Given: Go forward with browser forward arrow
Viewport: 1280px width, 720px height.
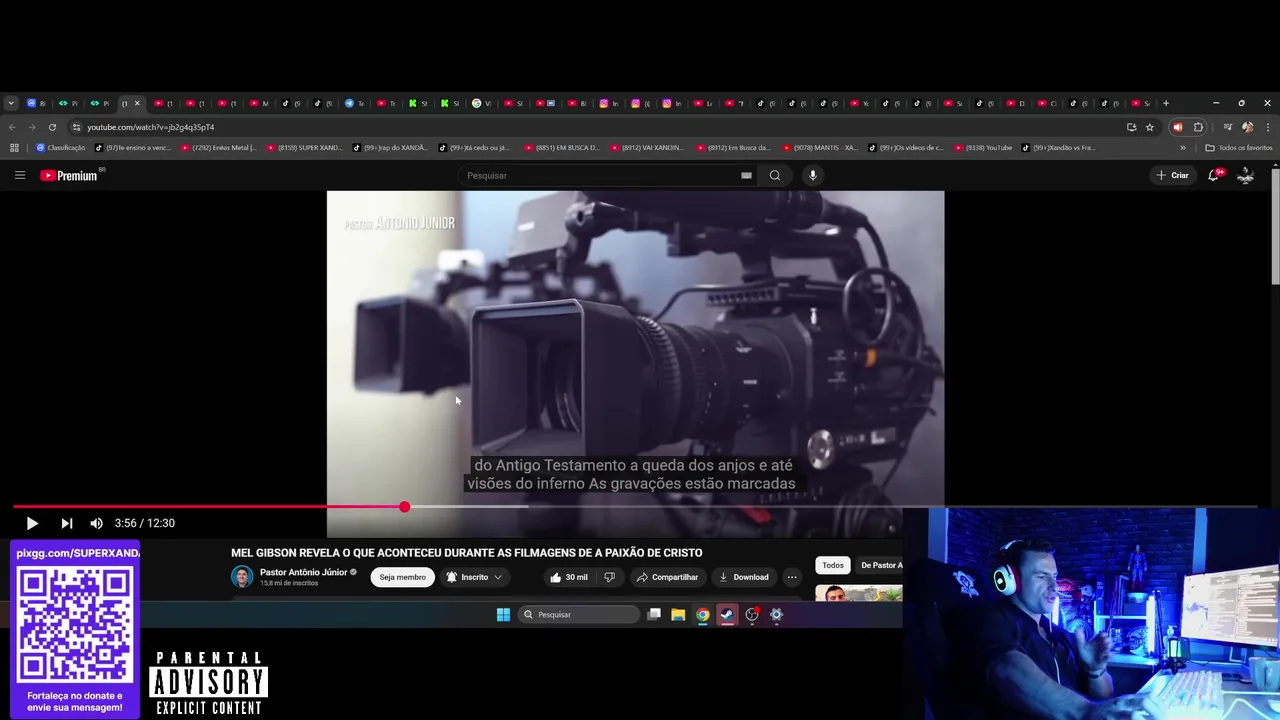Looking at the screenshot, I should pos(32,127).
